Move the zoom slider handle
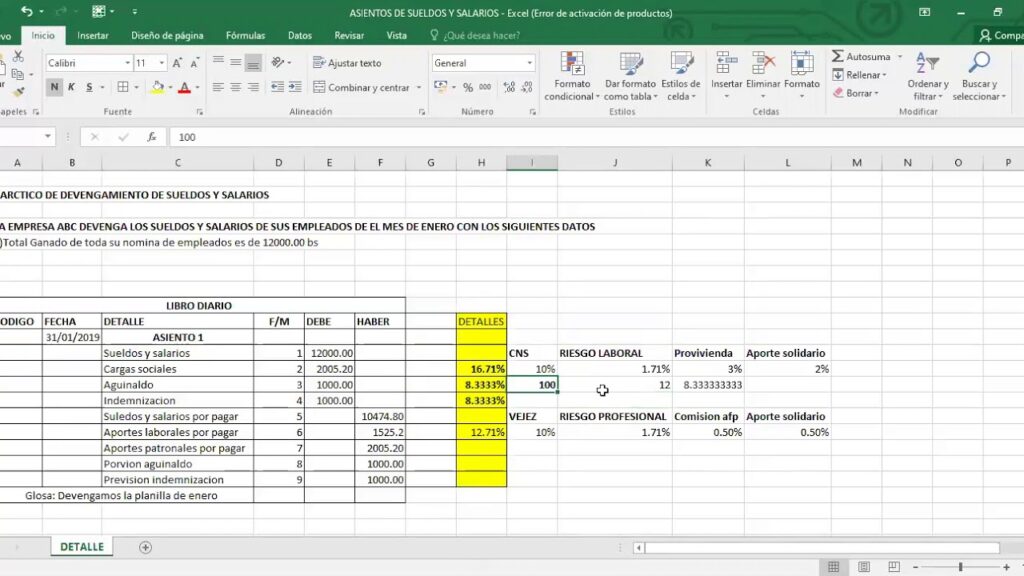1024x576 pixels. [x=961, y=567]
